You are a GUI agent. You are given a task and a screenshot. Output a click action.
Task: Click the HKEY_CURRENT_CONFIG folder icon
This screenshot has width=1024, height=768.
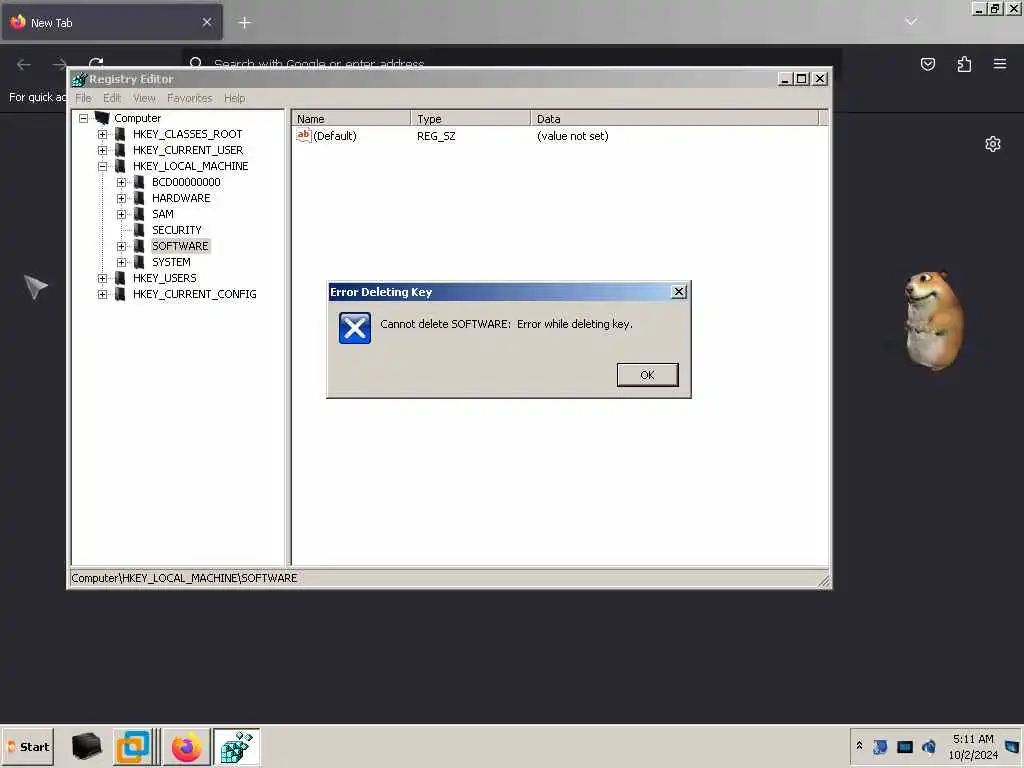(120, 295)
